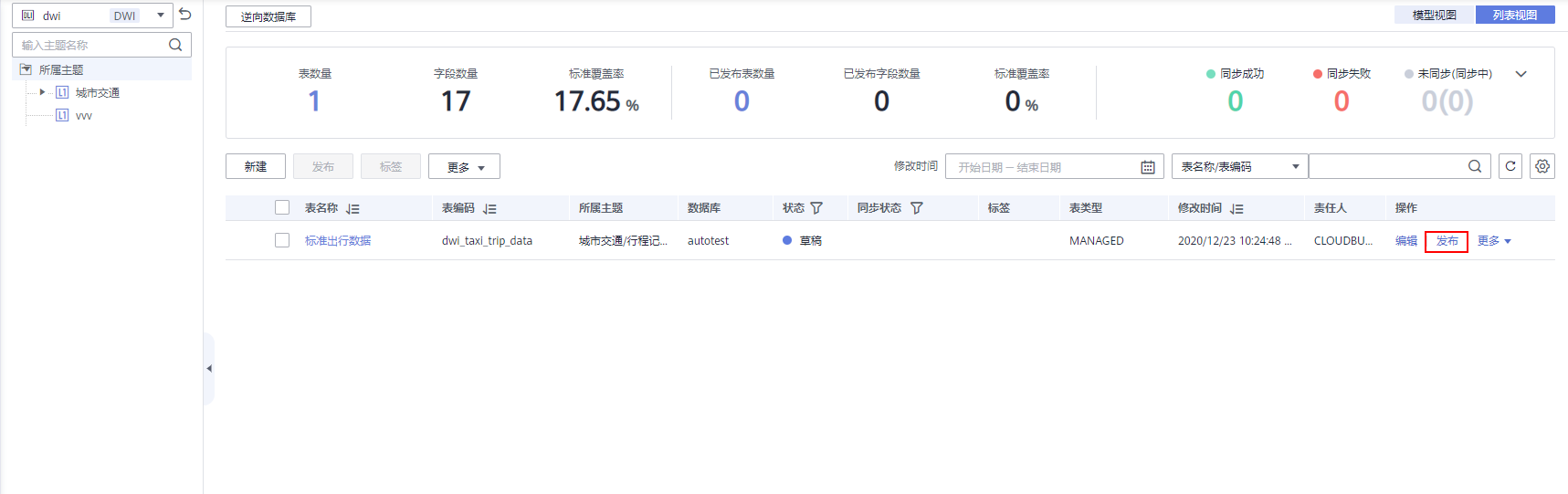Click the 所属主题 root folder icon
The height and width of the screenshot is (494, 1568).
point(26,69)
